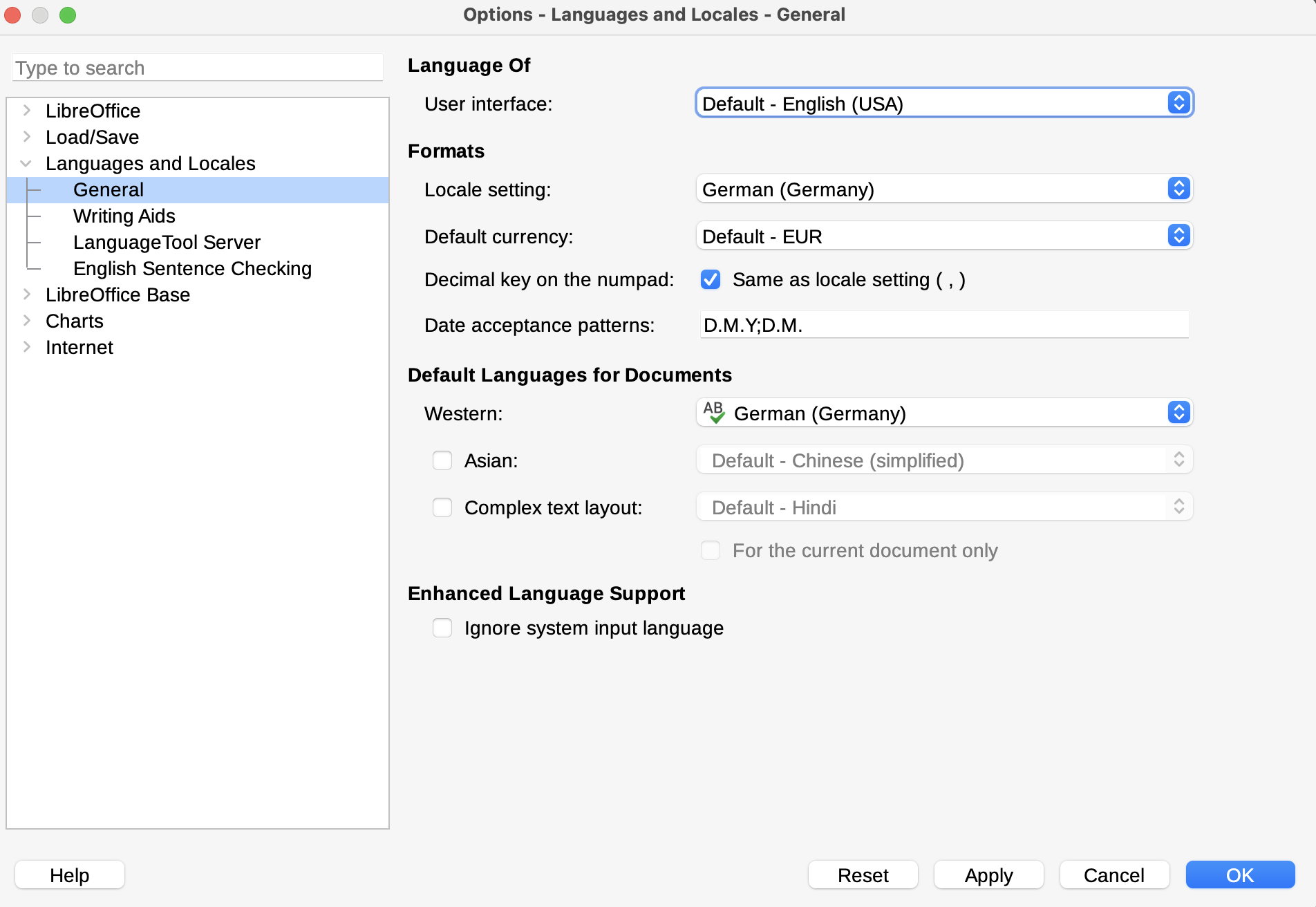Click the Reset button
The width and height of the screenshot is (1316, 907).
(863, 875)
